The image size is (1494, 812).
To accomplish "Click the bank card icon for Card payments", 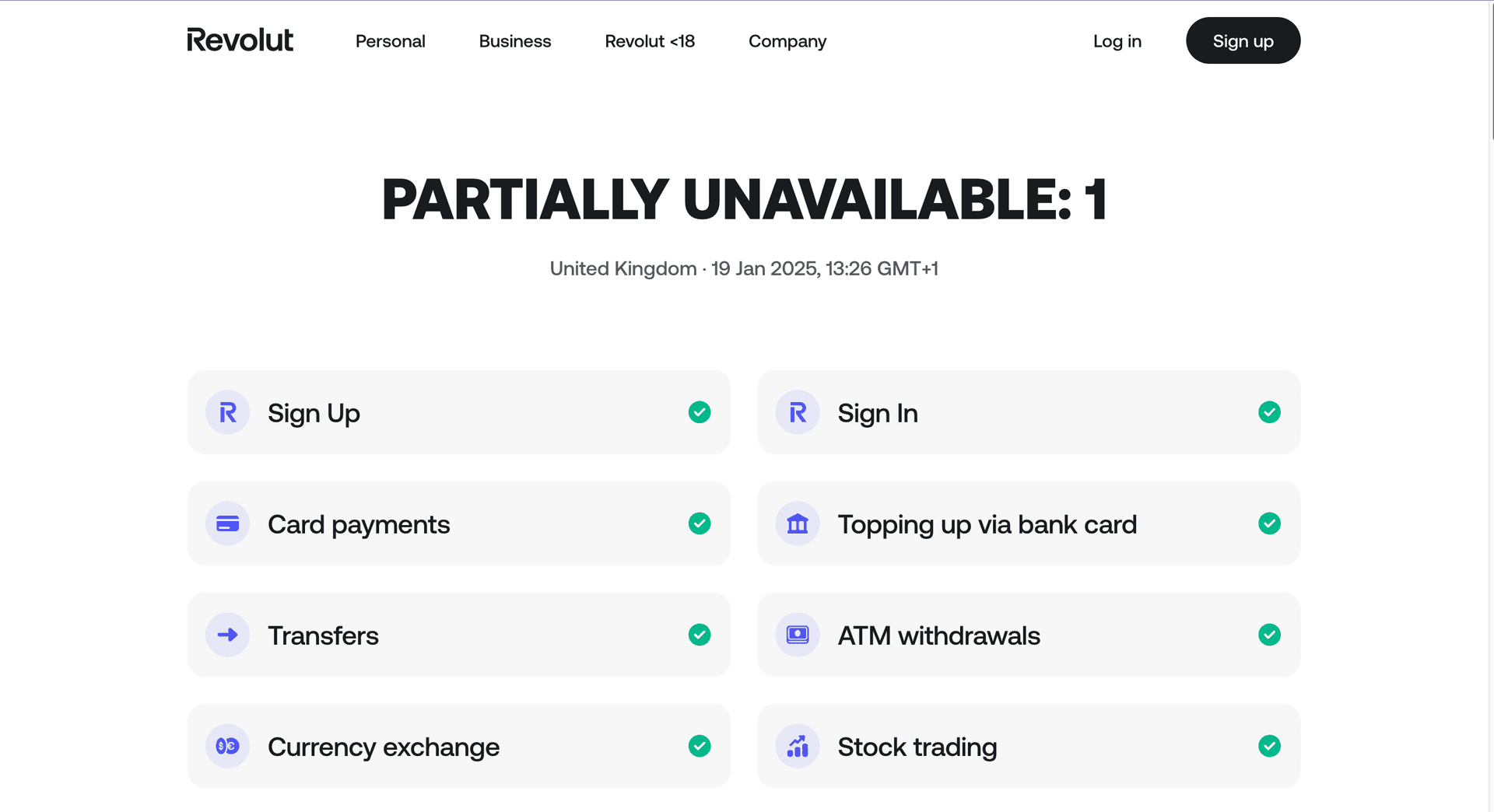I will pyautogui.click(x=227, y=523).
